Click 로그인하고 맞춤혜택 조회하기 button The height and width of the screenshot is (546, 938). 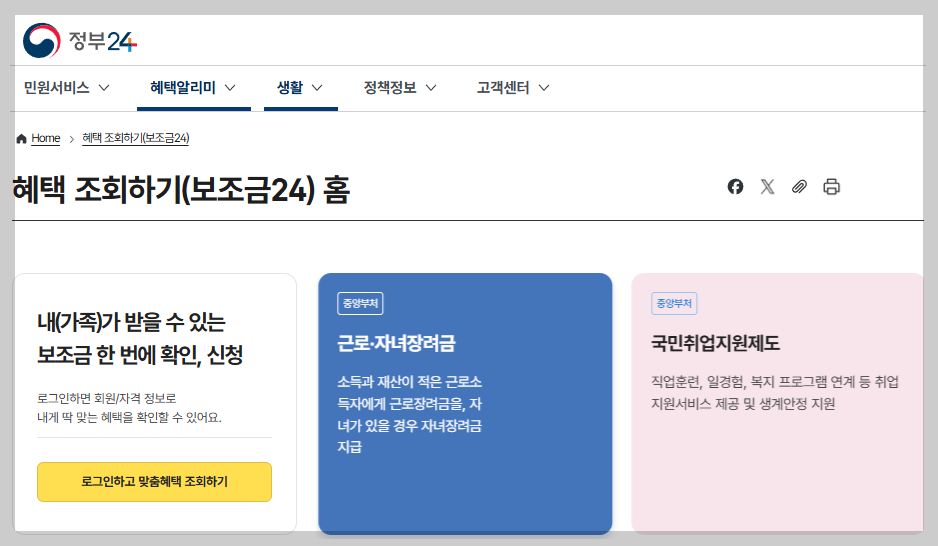point(154,481)
